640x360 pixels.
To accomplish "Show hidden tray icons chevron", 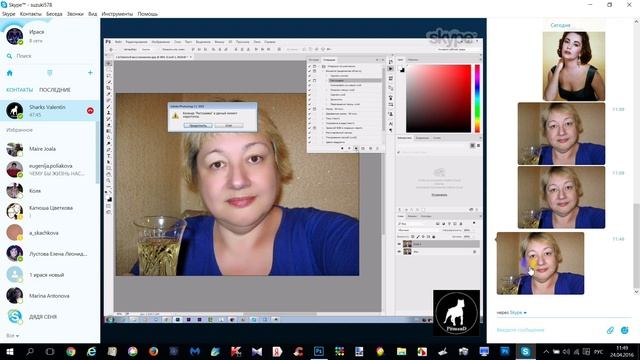I will [x=546, y=351].
